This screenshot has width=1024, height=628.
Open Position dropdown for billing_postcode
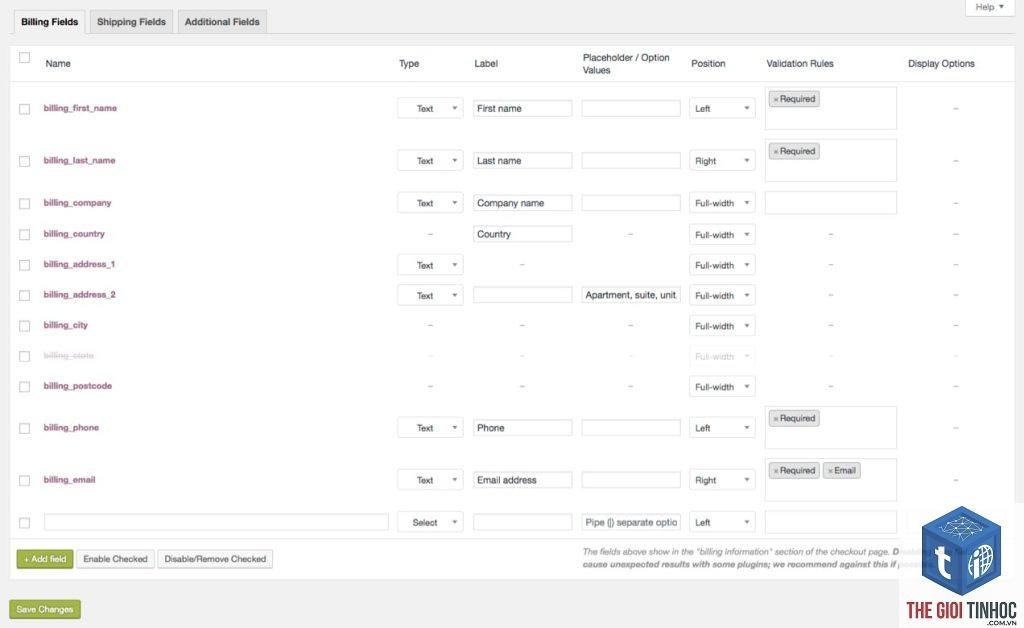722,386
